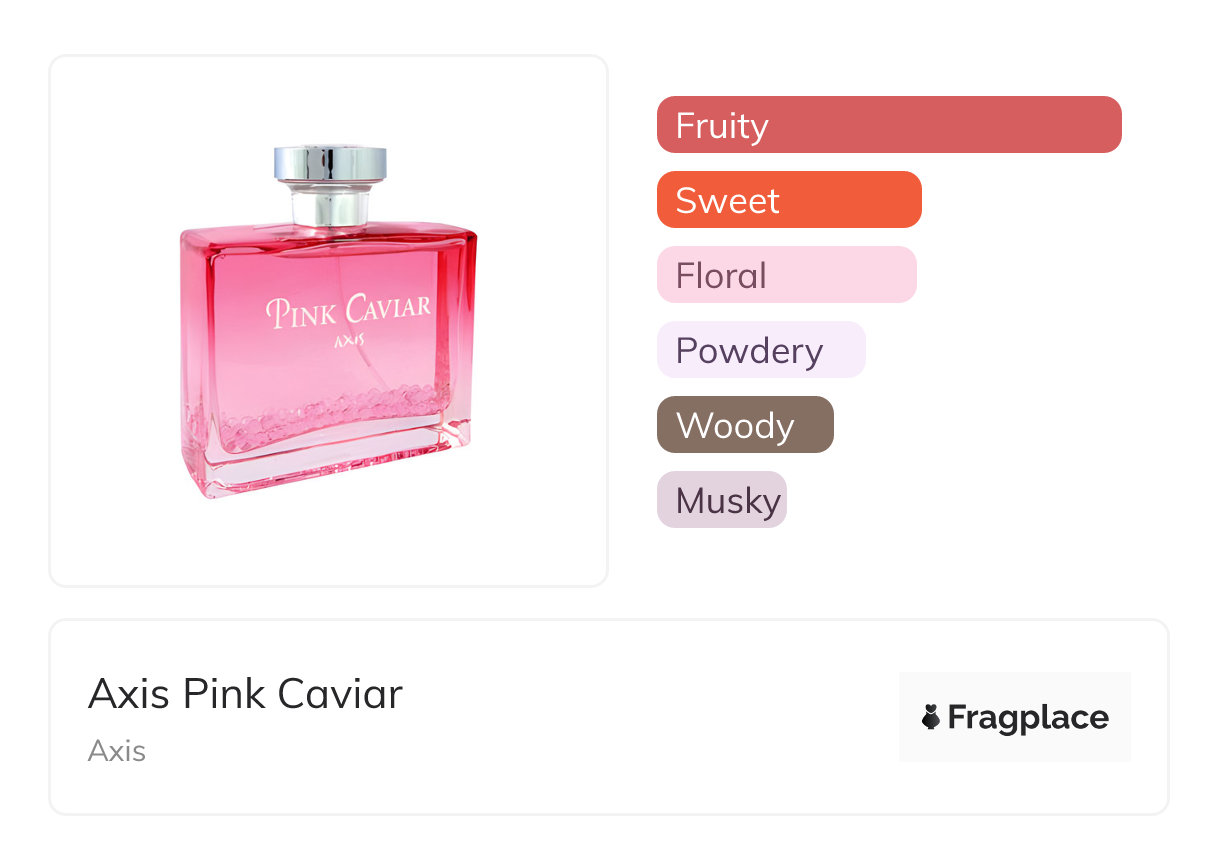Open the Axis brand link below title
Viewport: 1218px width, 864px height.
click(x=117, y=751)
